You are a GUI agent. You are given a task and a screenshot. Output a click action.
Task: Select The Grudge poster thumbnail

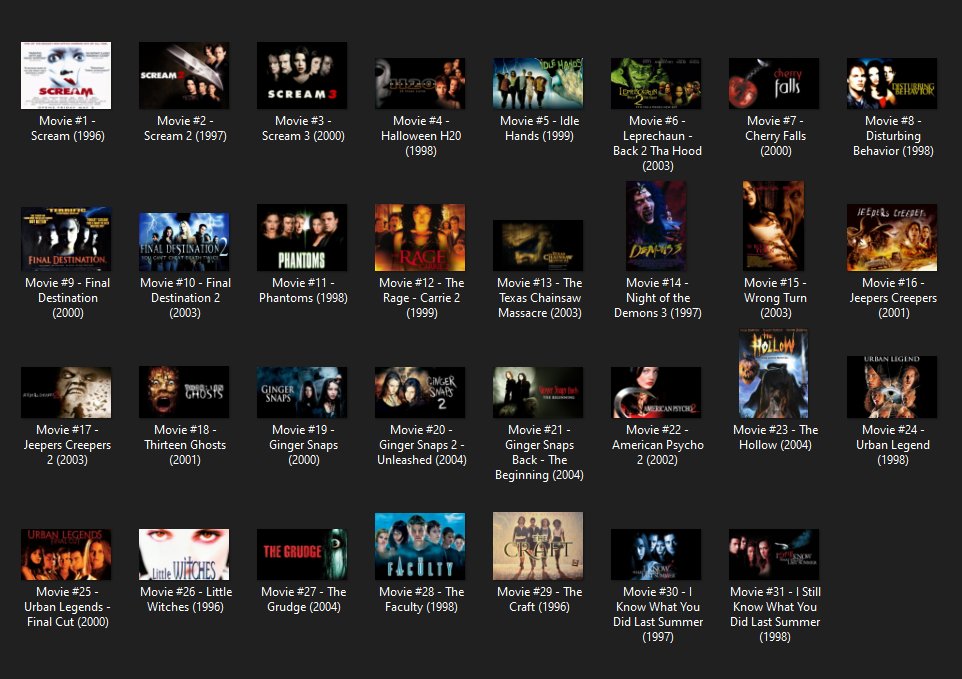tap(302, 554)
